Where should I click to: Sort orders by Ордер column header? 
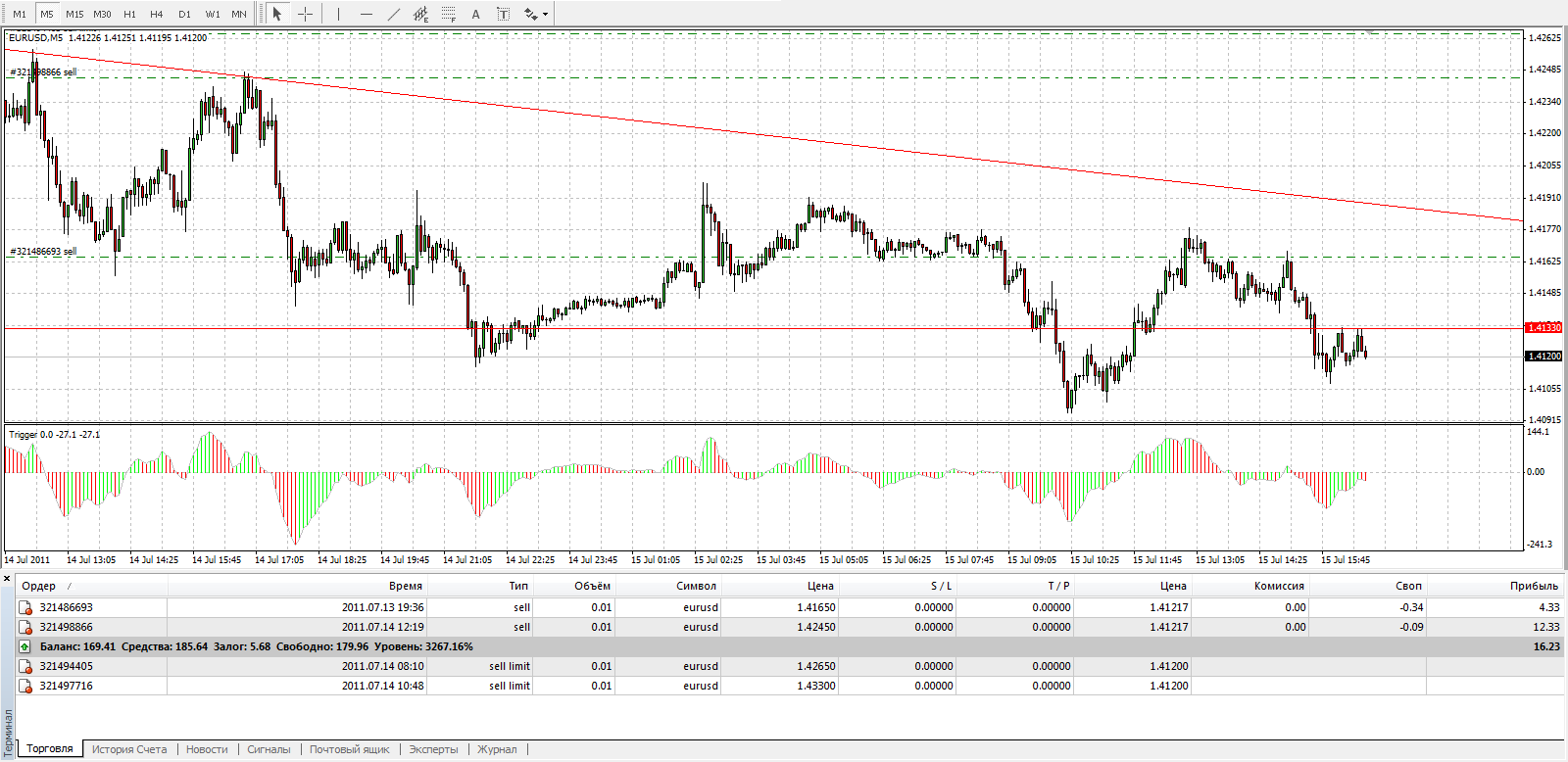click(39, 586)
